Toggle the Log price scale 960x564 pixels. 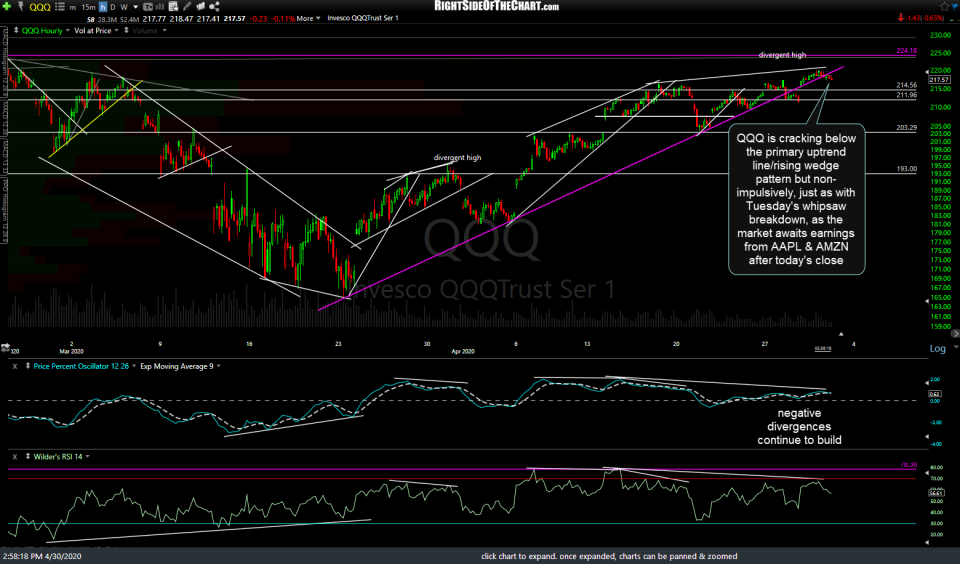click(x=937, y=348)
